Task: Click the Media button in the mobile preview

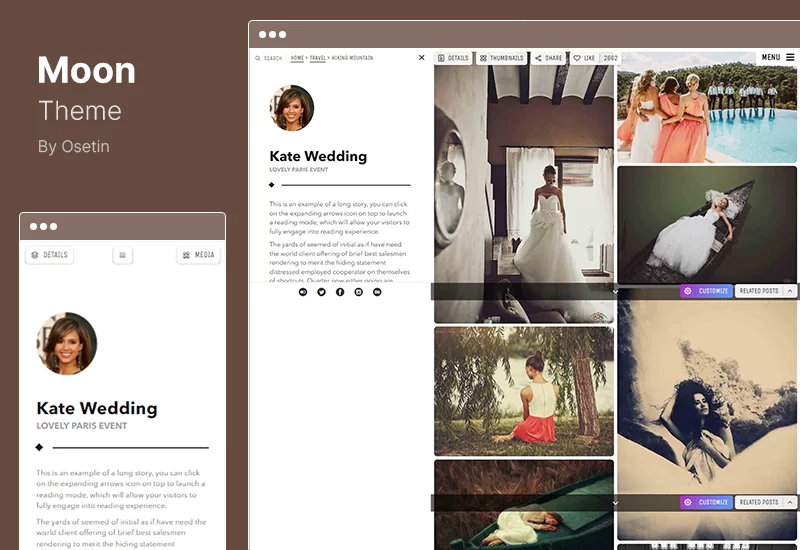Action: pyautogui.click(x=198, y=255)
